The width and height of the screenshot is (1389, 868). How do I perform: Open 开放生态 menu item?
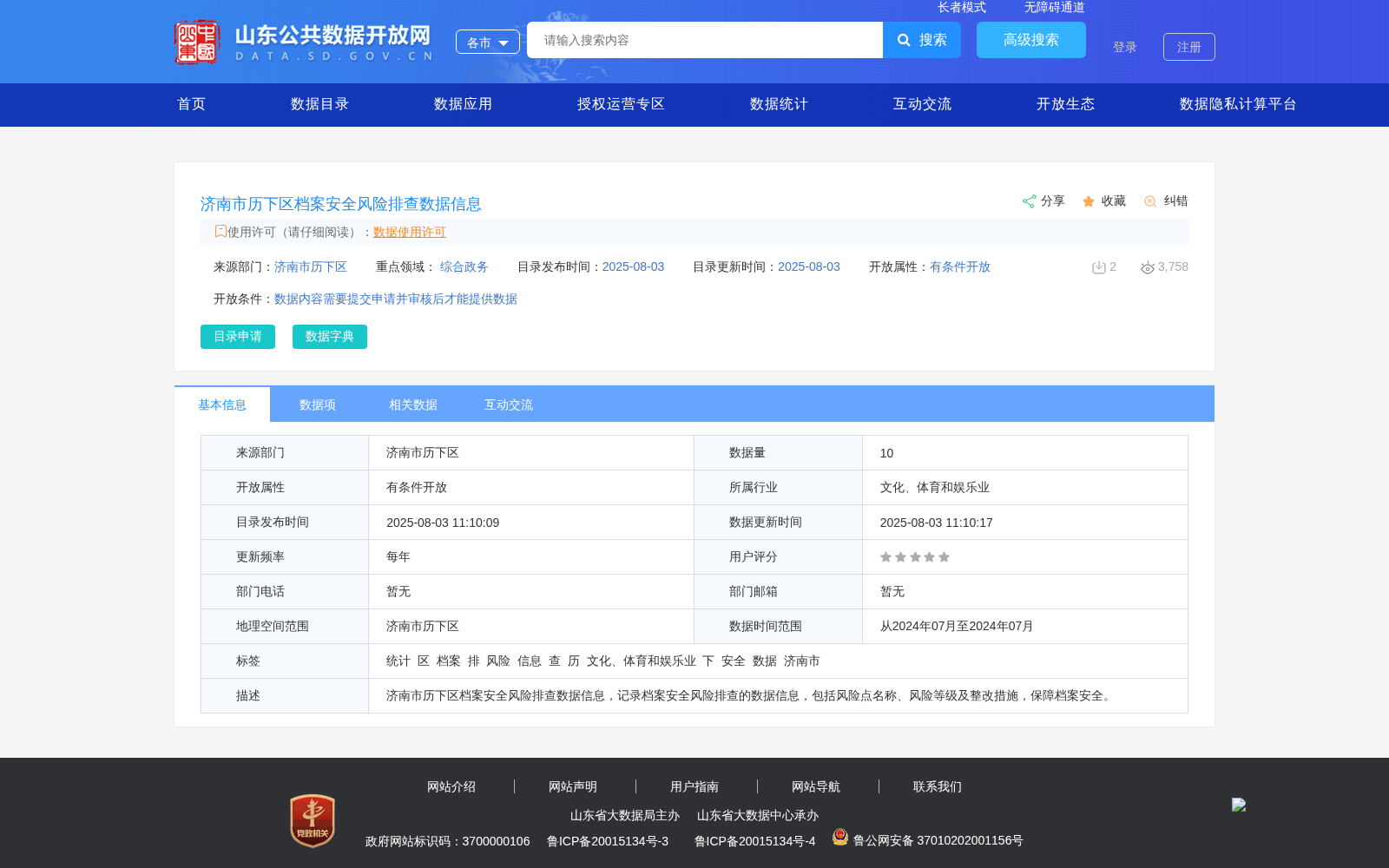pyautogui.click(x=1065, y=104)
